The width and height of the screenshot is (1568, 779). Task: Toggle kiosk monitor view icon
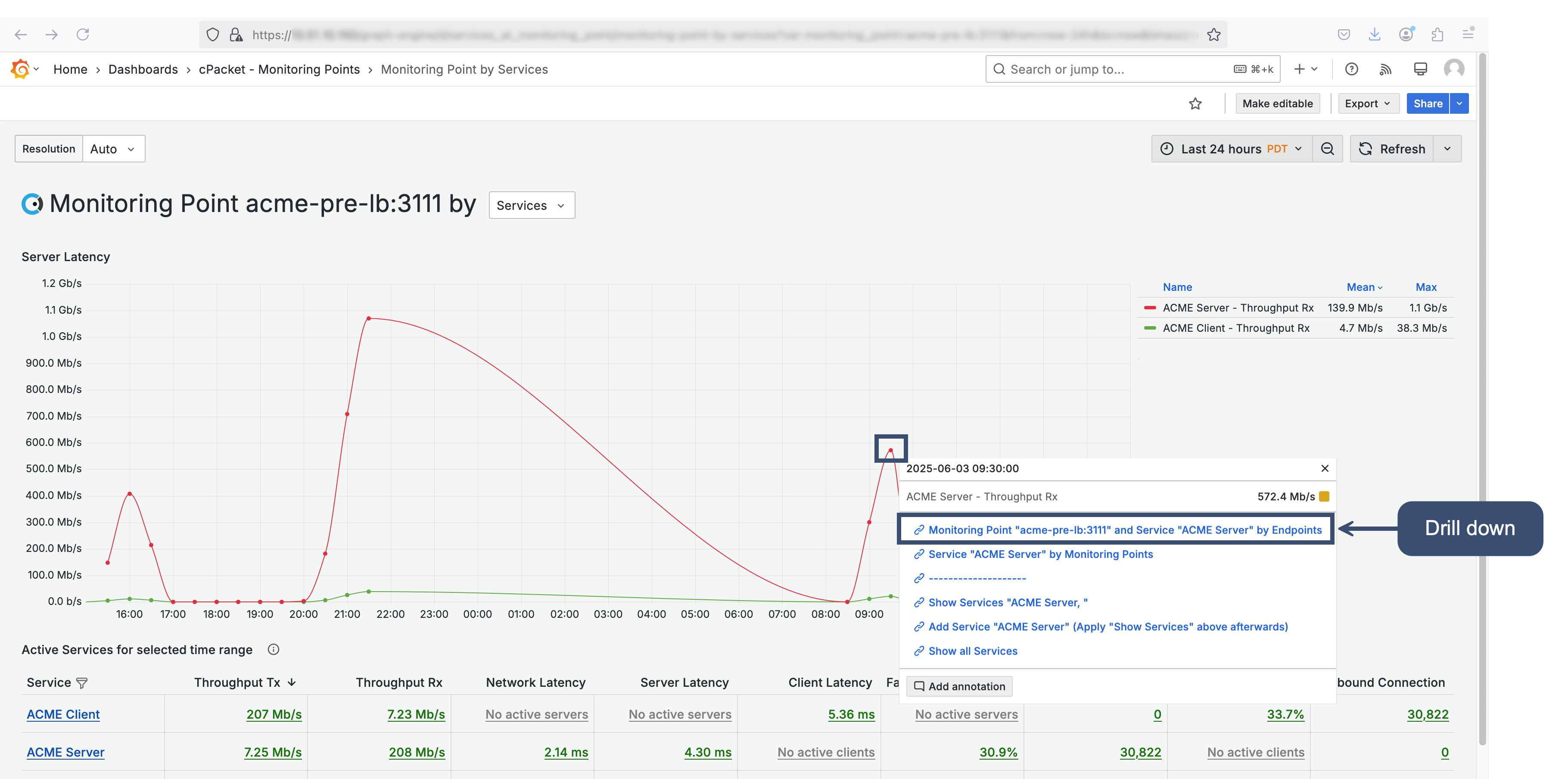pyautogui.click(x=1420, y=69)
